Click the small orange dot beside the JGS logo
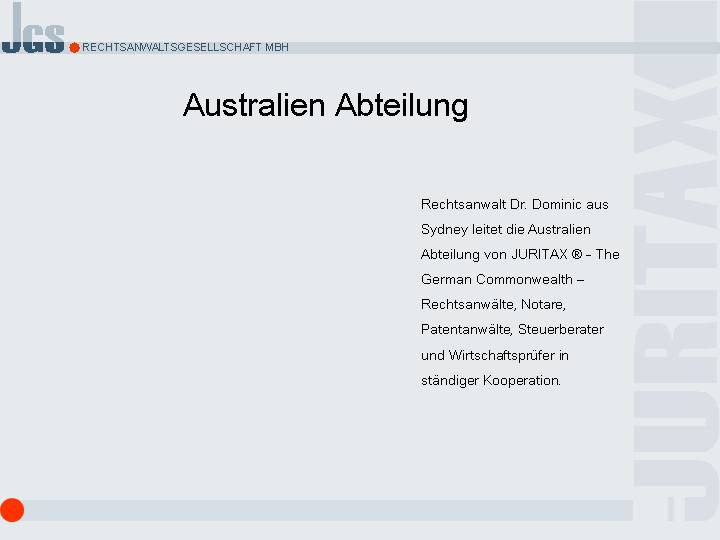Viewport: 720px width, 540px height. [74, 47]
